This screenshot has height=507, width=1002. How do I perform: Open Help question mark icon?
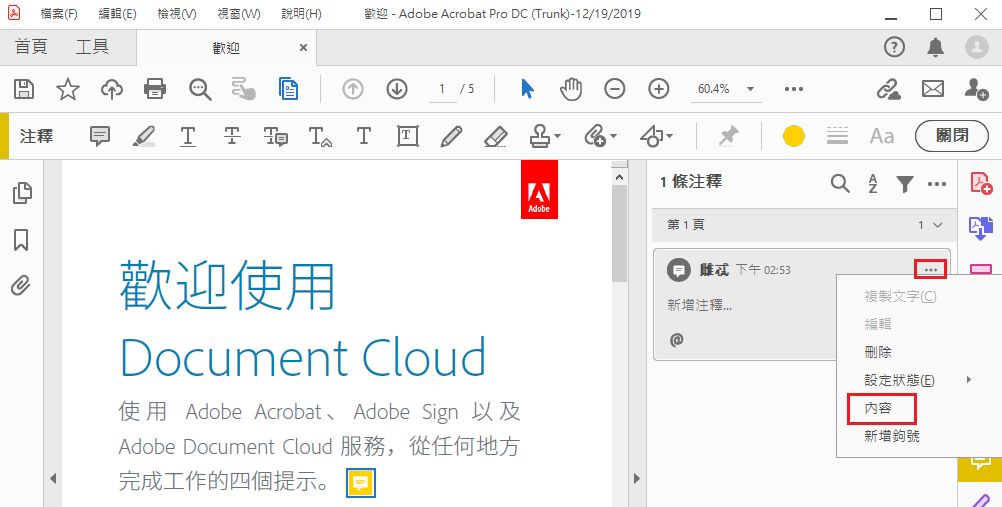point(894,47)
